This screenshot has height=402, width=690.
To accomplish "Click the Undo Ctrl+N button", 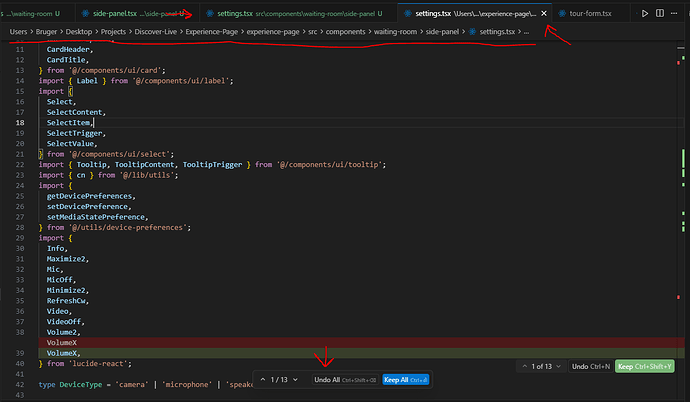I will click(x=591, y=366).
